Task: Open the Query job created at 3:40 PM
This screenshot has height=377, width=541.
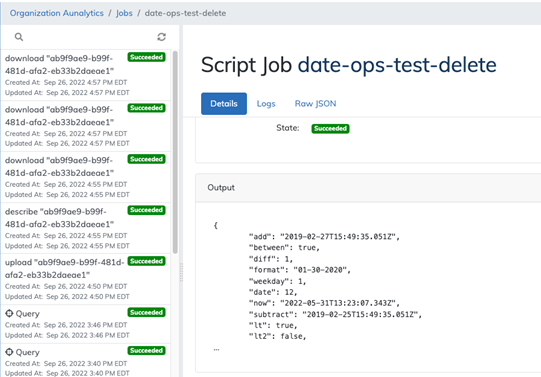Action: [x=86, y=360]
